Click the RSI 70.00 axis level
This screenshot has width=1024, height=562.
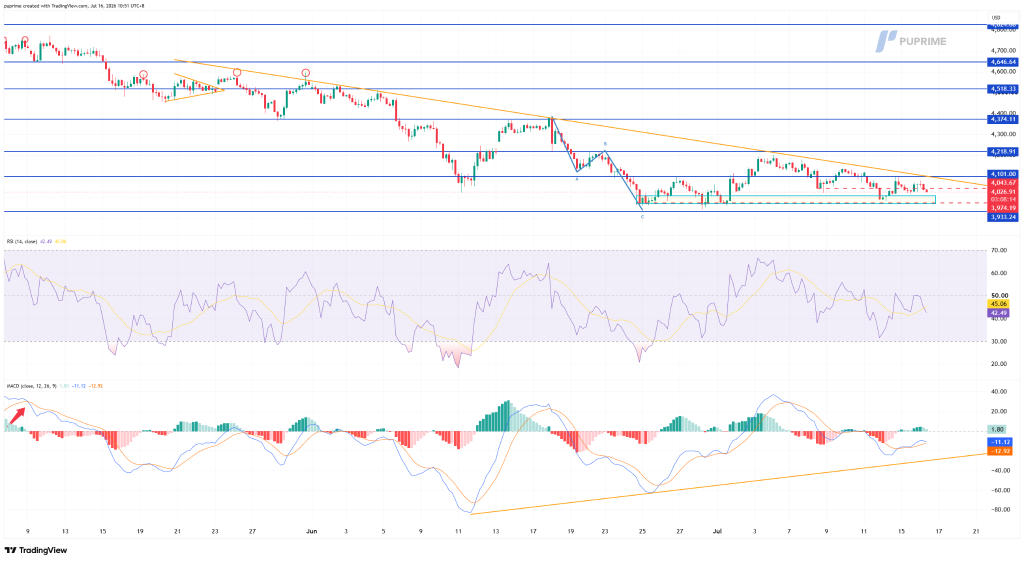coord(999,250)
